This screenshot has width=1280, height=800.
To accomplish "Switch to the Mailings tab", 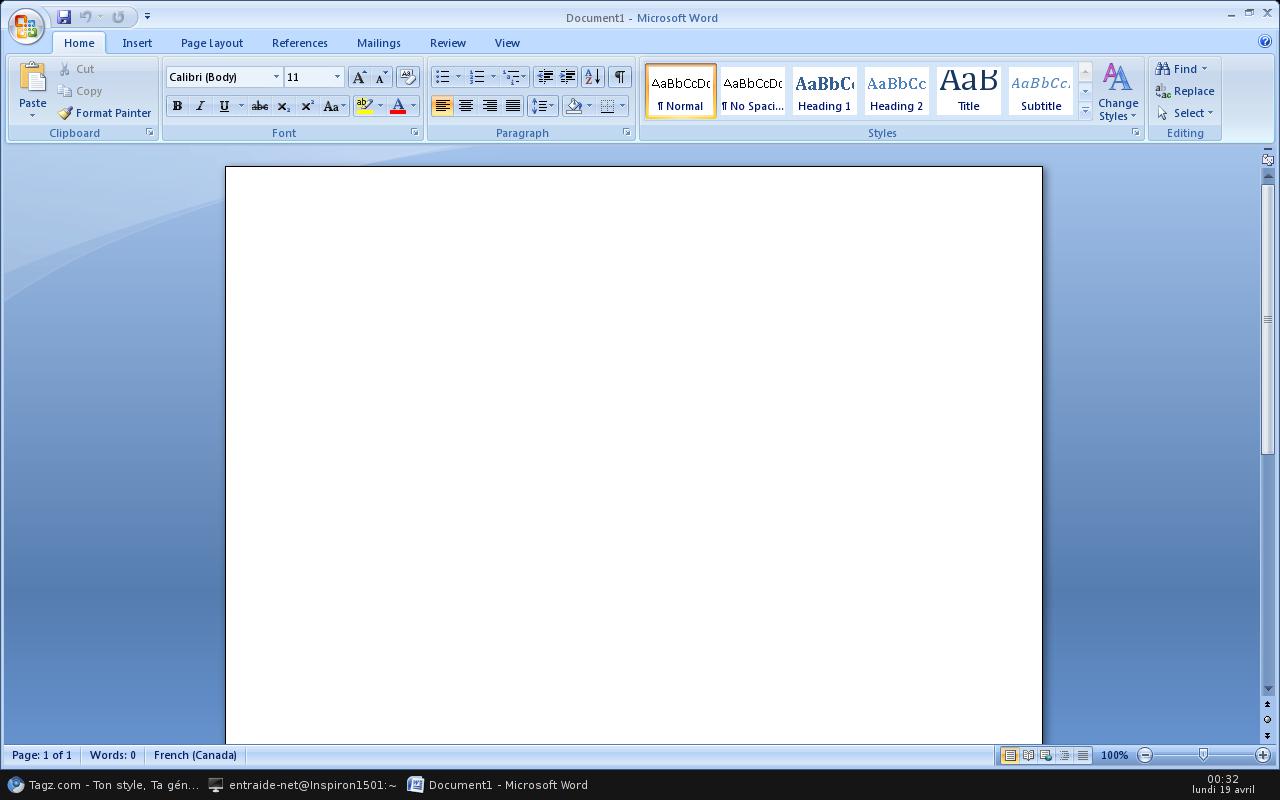I will [379, 43].
